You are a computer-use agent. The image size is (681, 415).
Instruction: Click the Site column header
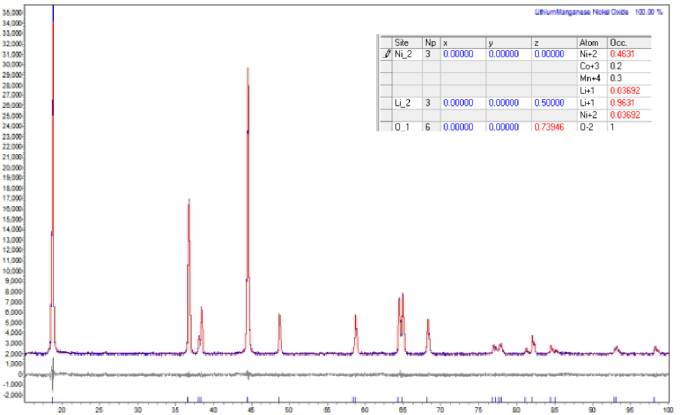click(402, 43)
